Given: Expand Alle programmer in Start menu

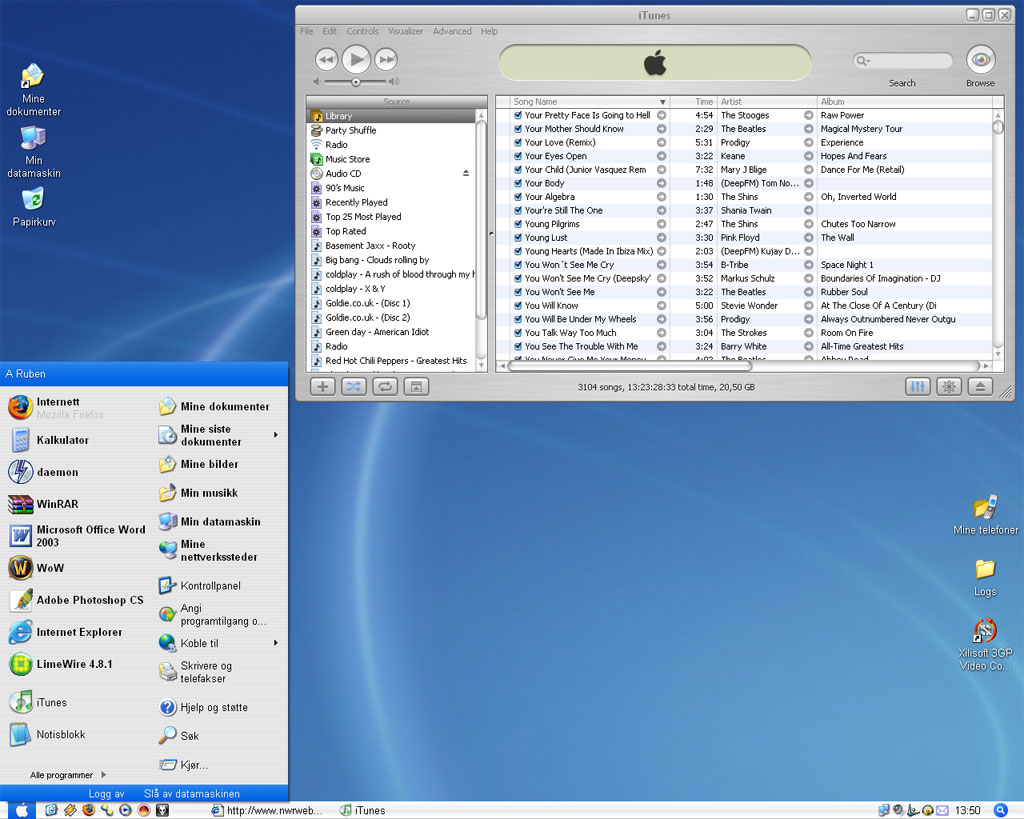Looking at the screenshot, I should coord(68,775).
